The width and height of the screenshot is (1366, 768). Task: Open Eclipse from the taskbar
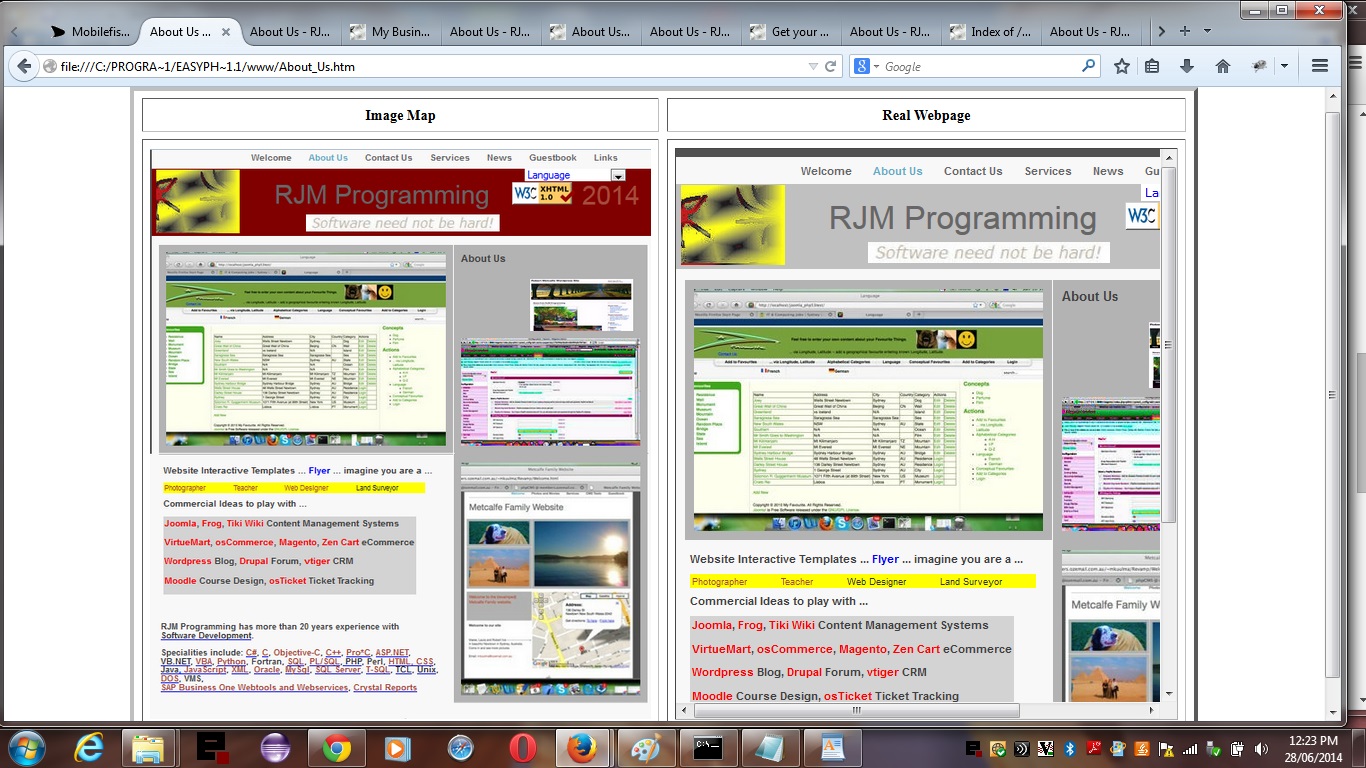pyautogui.click(x=275, y=747)
